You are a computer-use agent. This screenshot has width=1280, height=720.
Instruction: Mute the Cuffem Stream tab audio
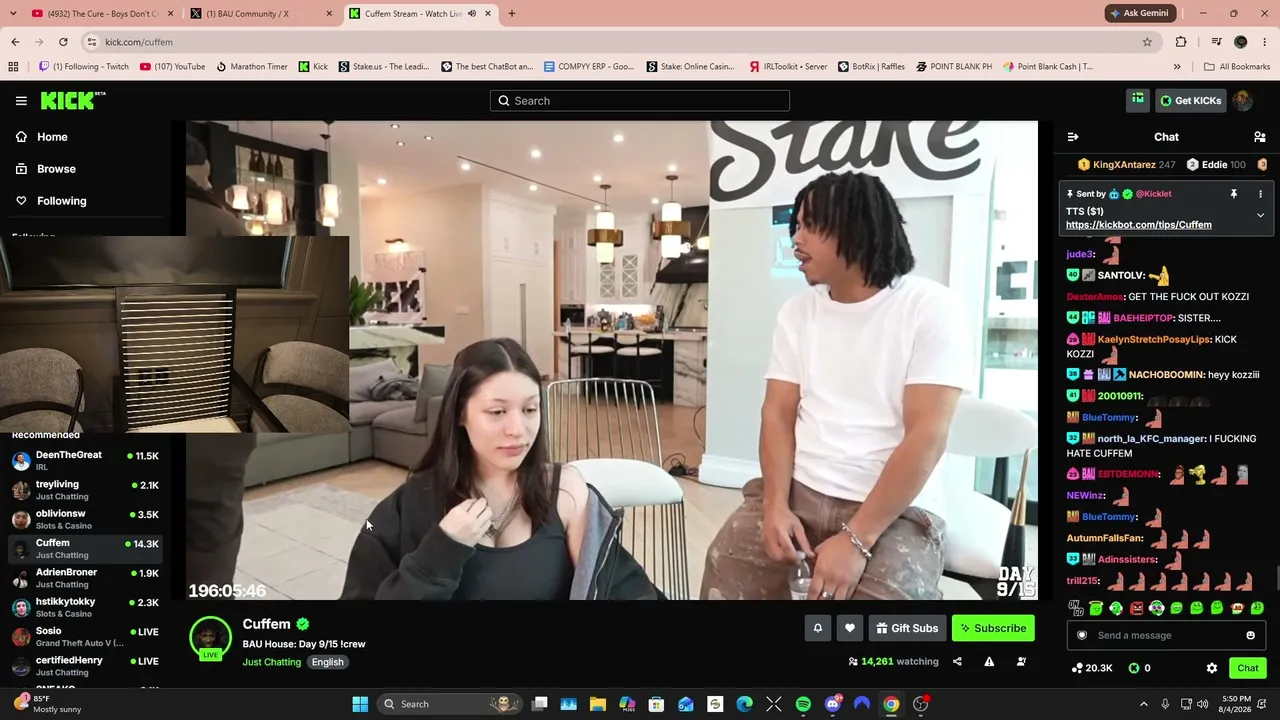click(x=472, y=14)
